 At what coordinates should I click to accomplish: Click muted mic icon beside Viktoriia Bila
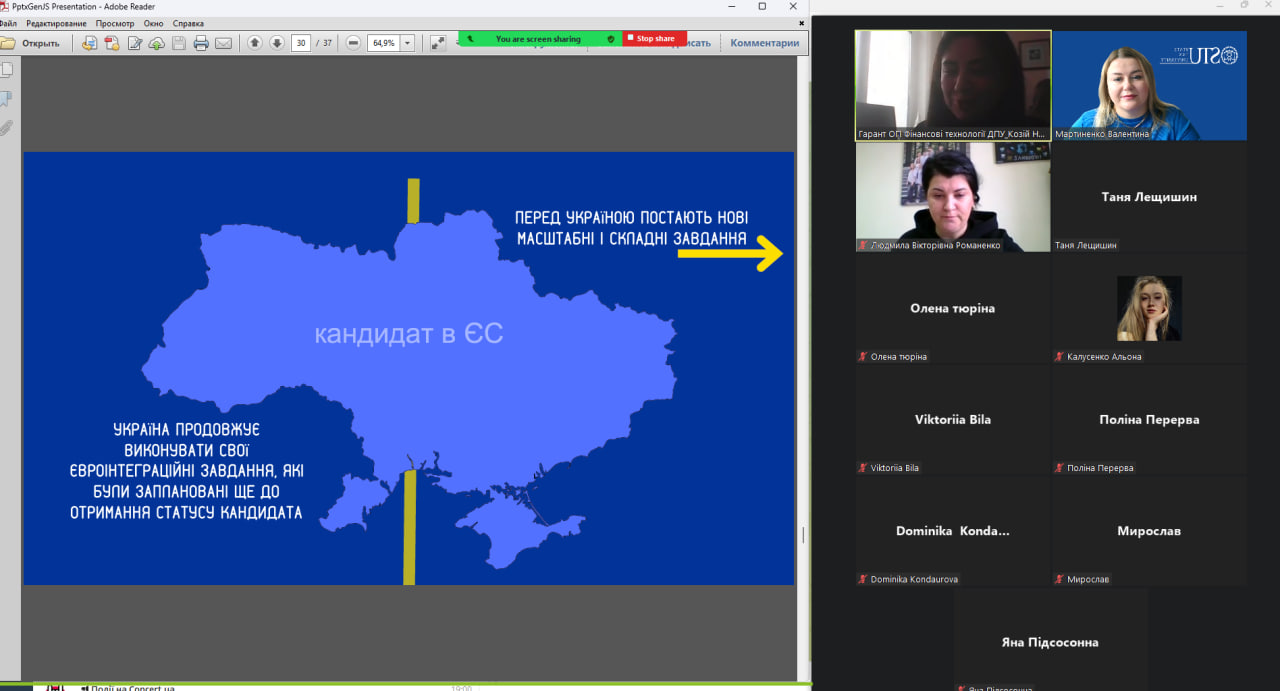pyautogui.click(x=862, y=468)
